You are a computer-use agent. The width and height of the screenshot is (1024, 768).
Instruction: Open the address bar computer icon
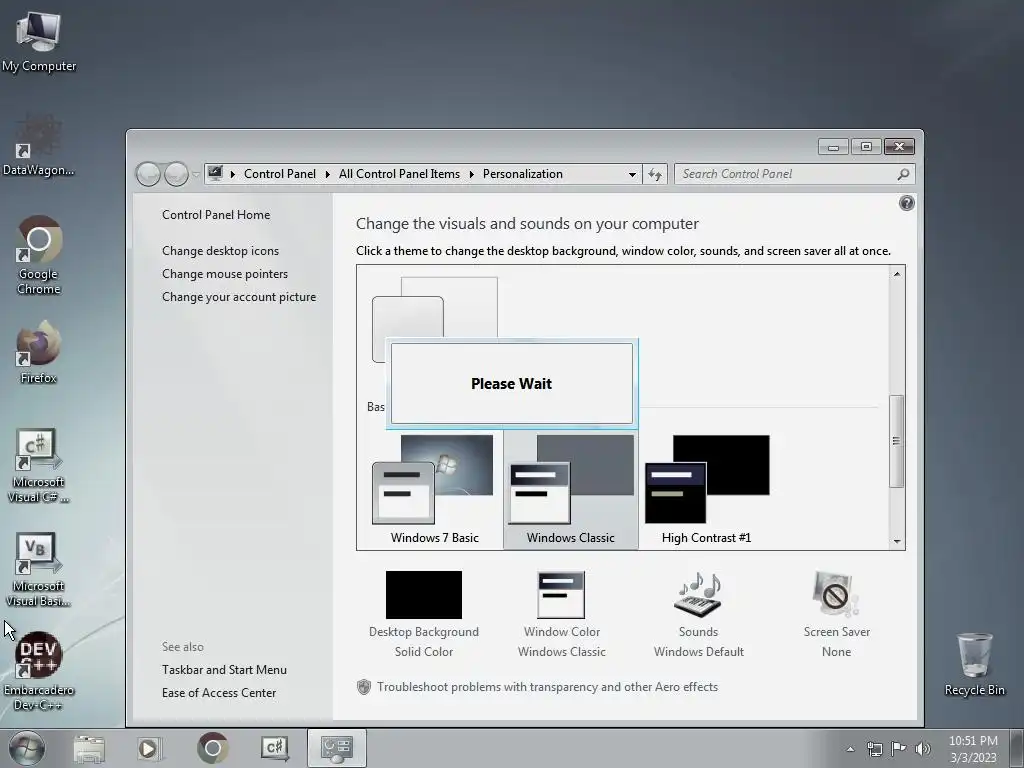click(215, 174)
